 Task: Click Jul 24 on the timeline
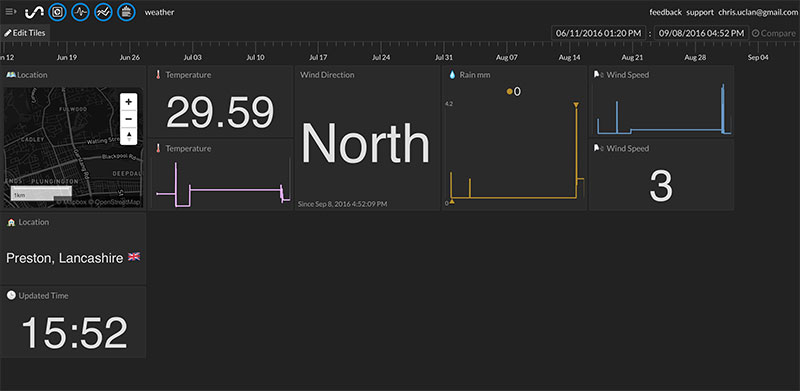[381, 58]
